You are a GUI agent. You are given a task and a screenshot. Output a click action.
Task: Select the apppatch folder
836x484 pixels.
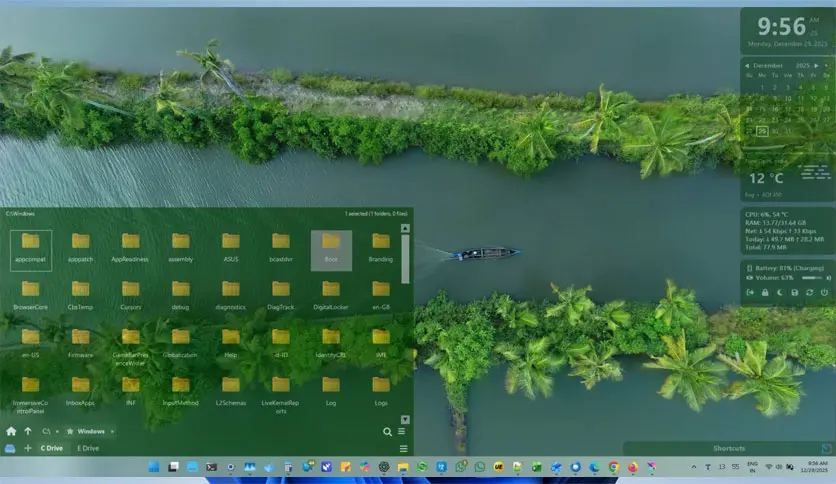point(81,250)
